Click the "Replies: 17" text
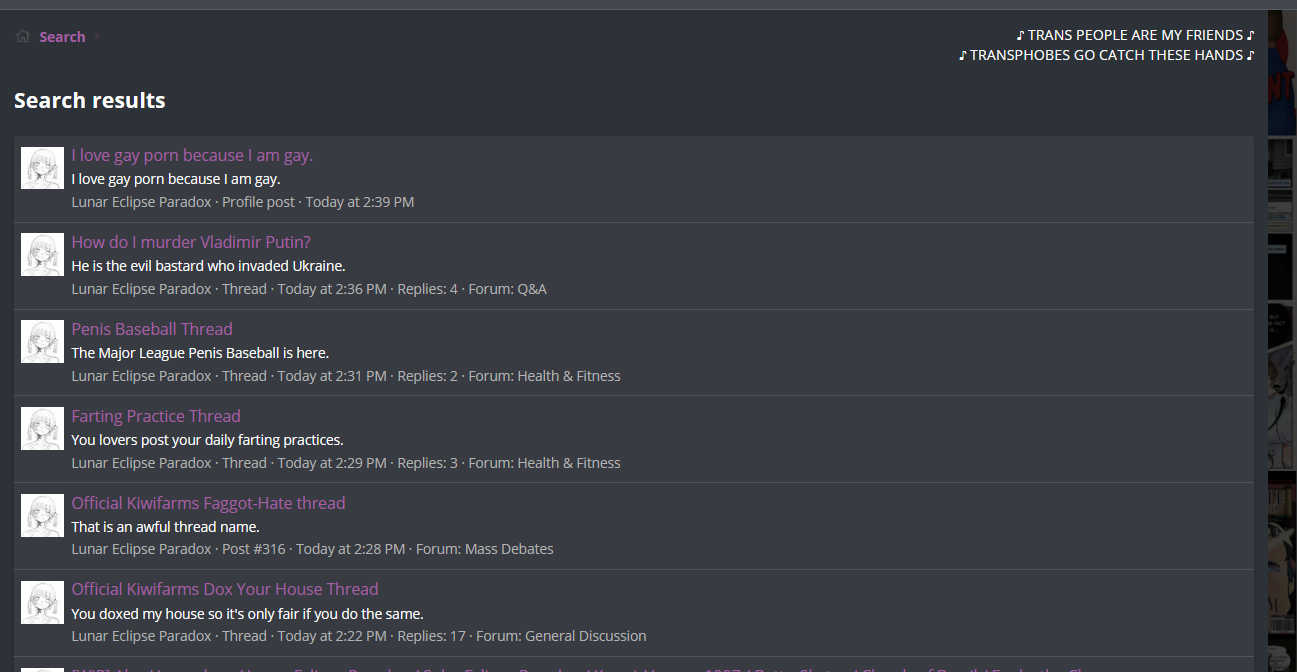1297x672 pixels. [x=432, y=636]
